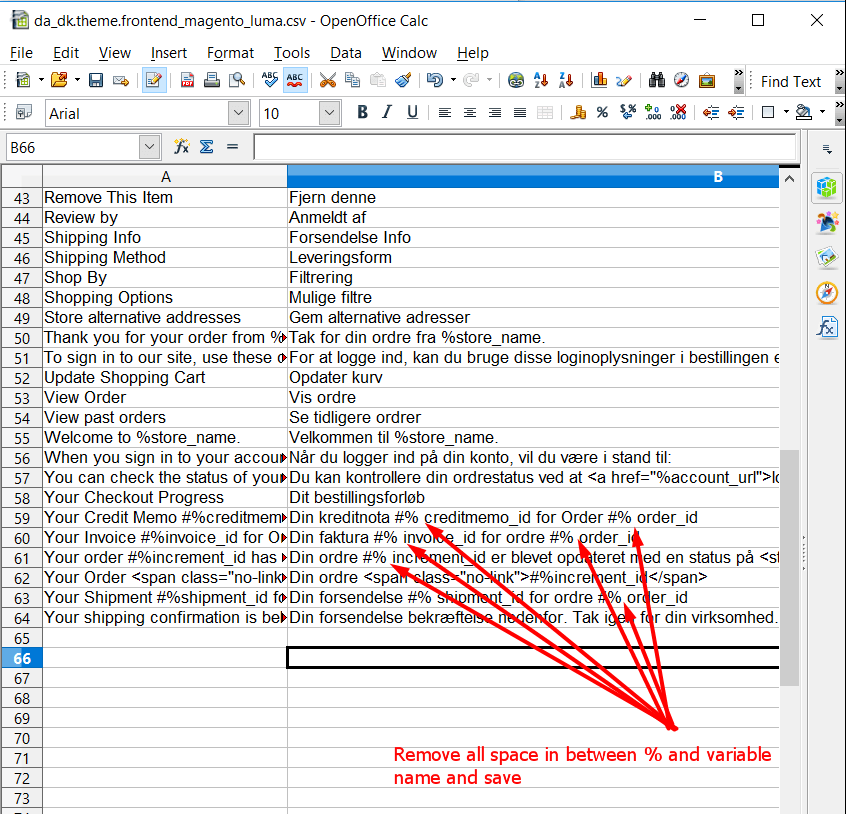
Task: Toggle AutoSpellcheck off
Action: [x=293, y=81]
